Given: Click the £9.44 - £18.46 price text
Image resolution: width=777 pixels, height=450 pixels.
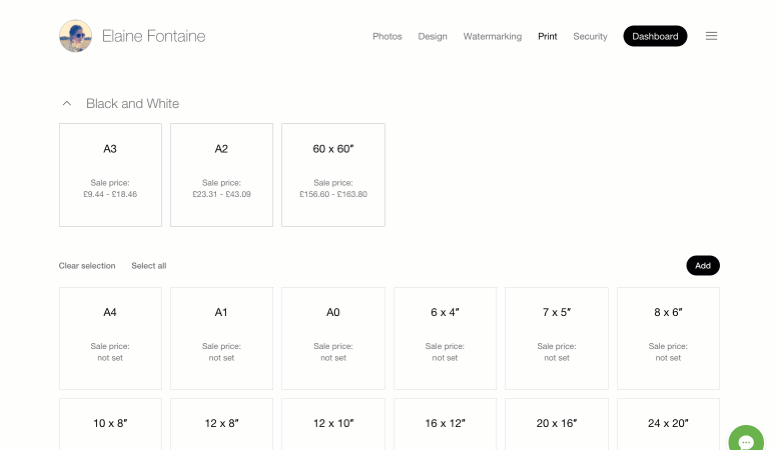Looking at the screenshot, I should [x=110, y=194].
